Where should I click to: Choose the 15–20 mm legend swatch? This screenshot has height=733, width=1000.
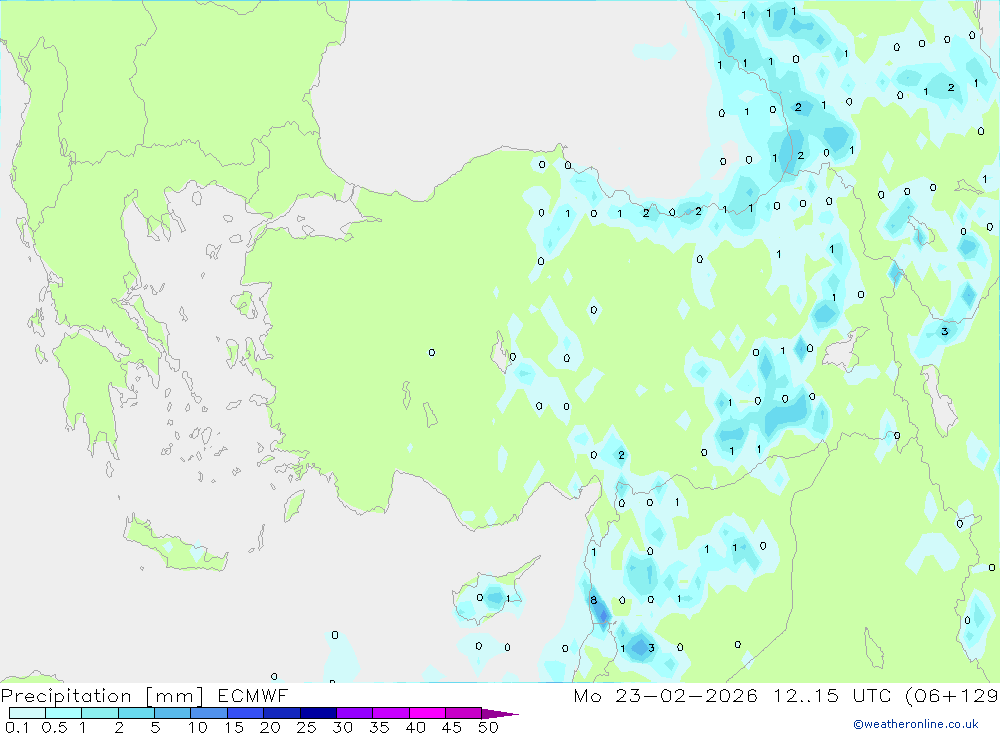point(246,713)
